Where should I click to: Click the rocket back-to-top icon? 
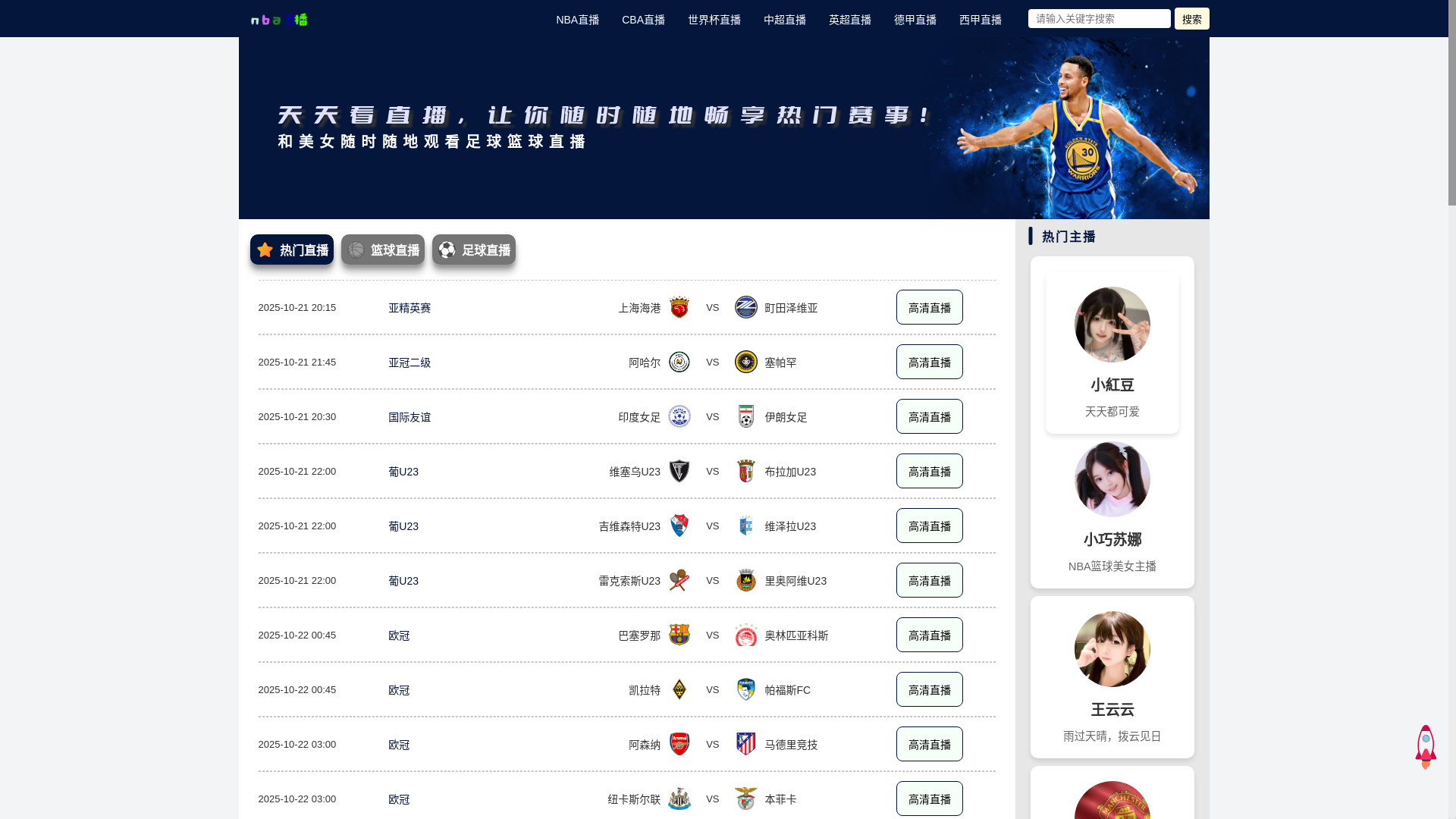pos(1425,747)
